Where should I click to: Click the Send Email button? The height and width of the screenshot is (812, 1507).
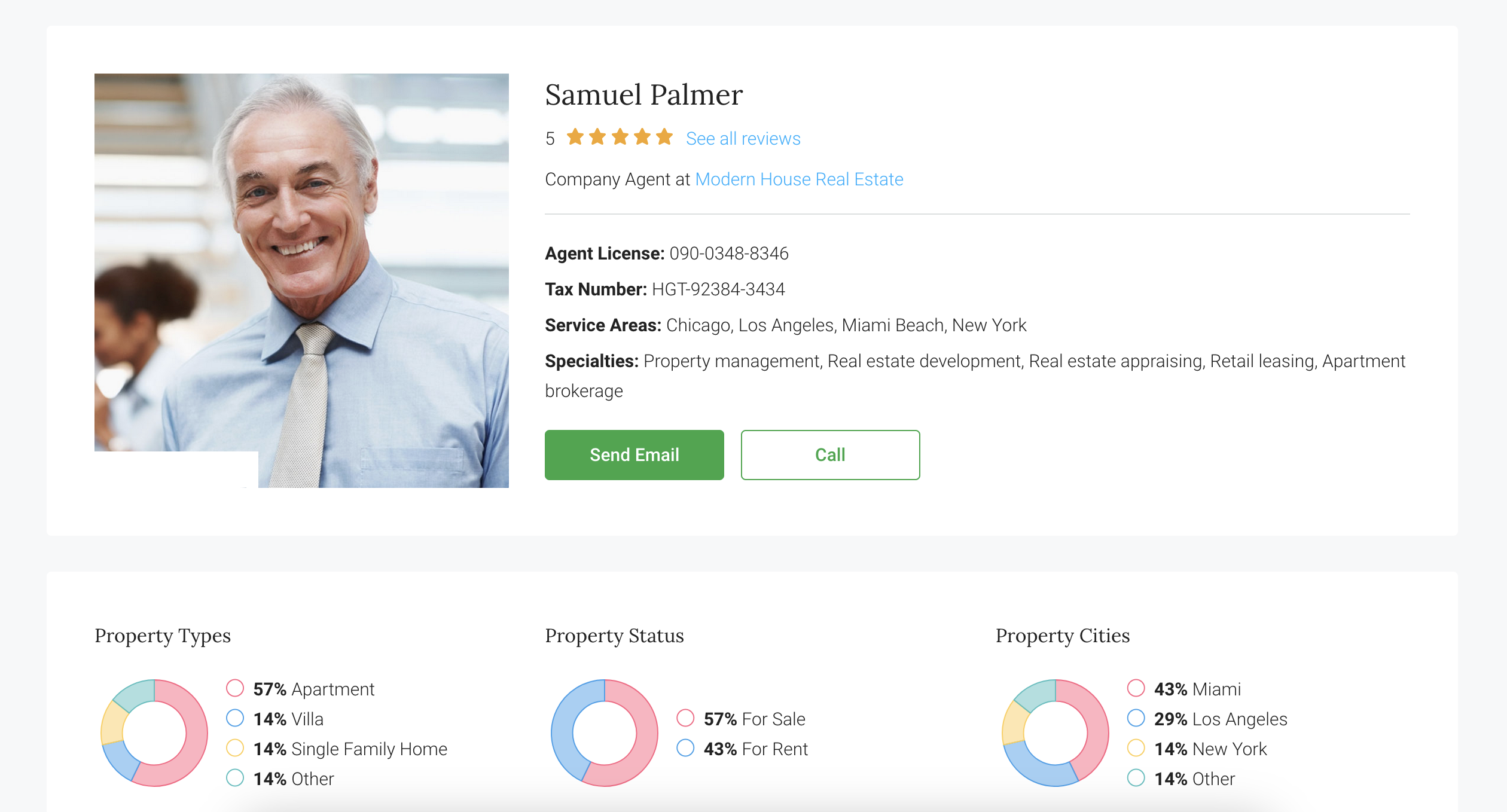point(634,455)
